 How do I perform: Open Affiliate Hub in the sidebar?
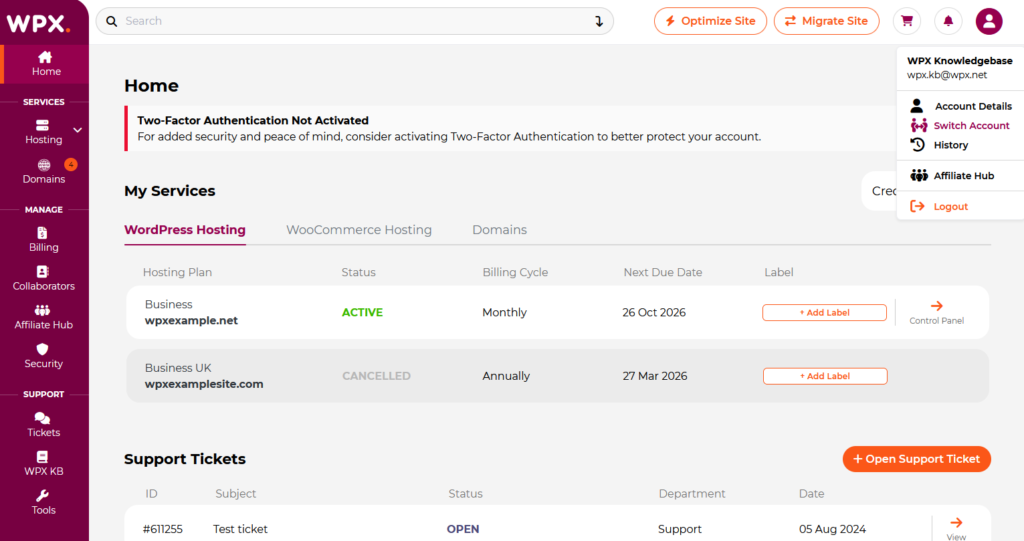44,317
